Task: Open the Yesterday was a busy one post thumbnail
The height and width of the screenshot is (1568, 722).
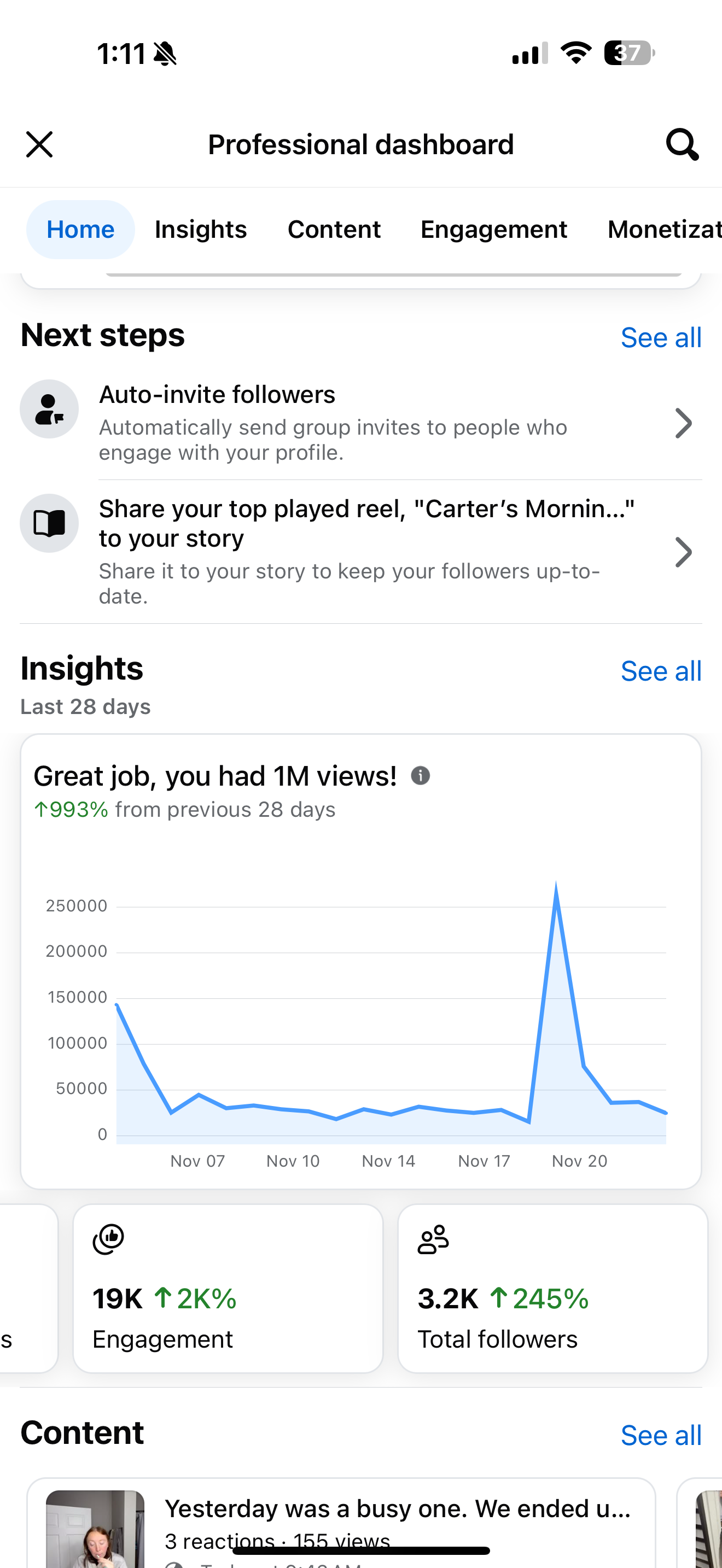Action: click(x=95, y=1529)
